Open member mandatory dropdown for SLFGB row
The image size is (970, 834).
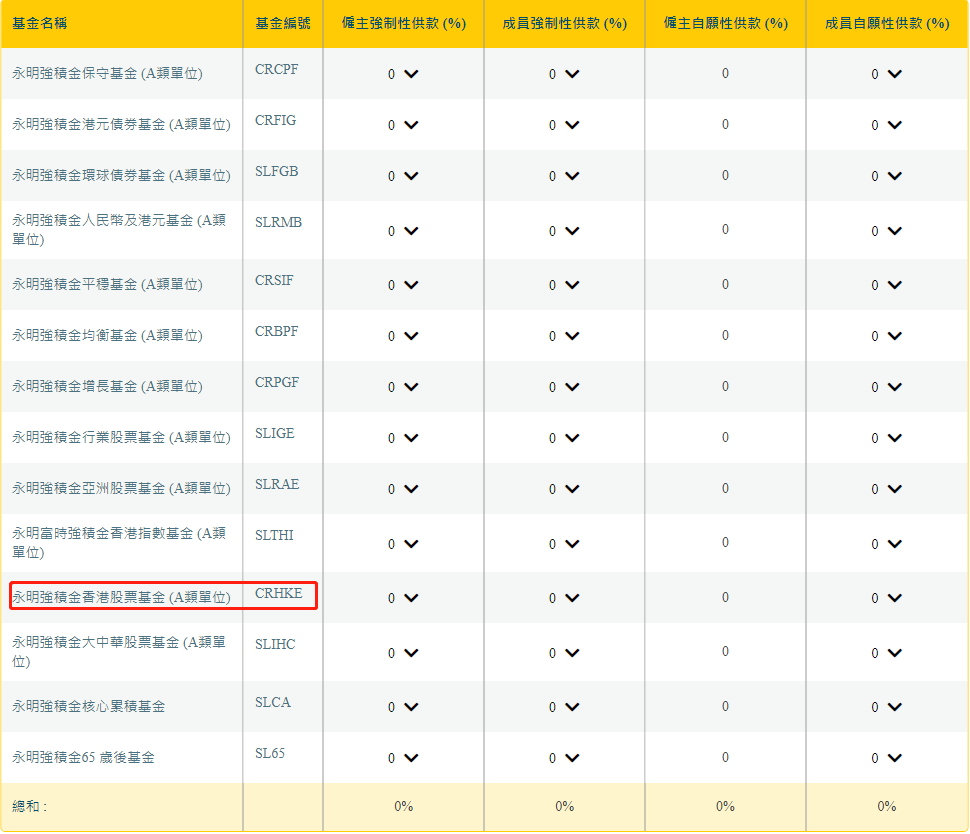[564, 176]
